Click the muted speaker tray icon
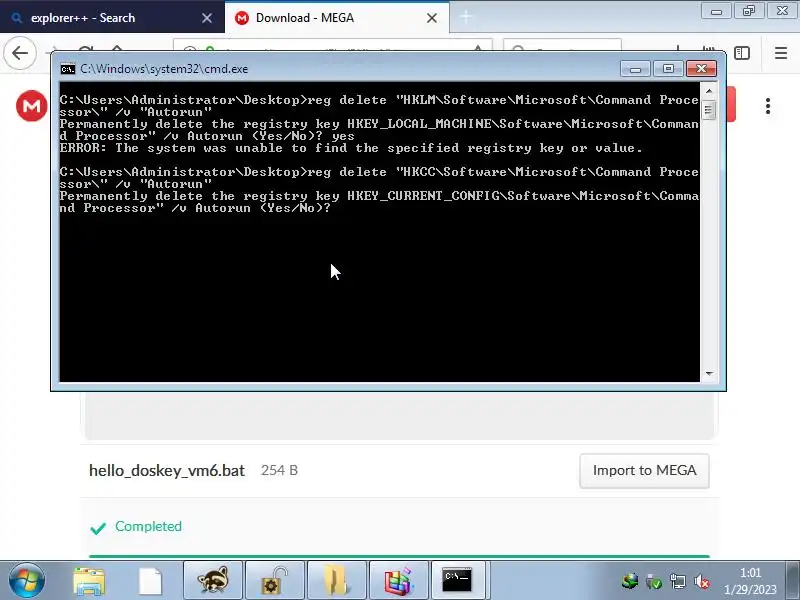Viewport: 800px width, 600px height. pyautogui.click(x=703, y=582)
